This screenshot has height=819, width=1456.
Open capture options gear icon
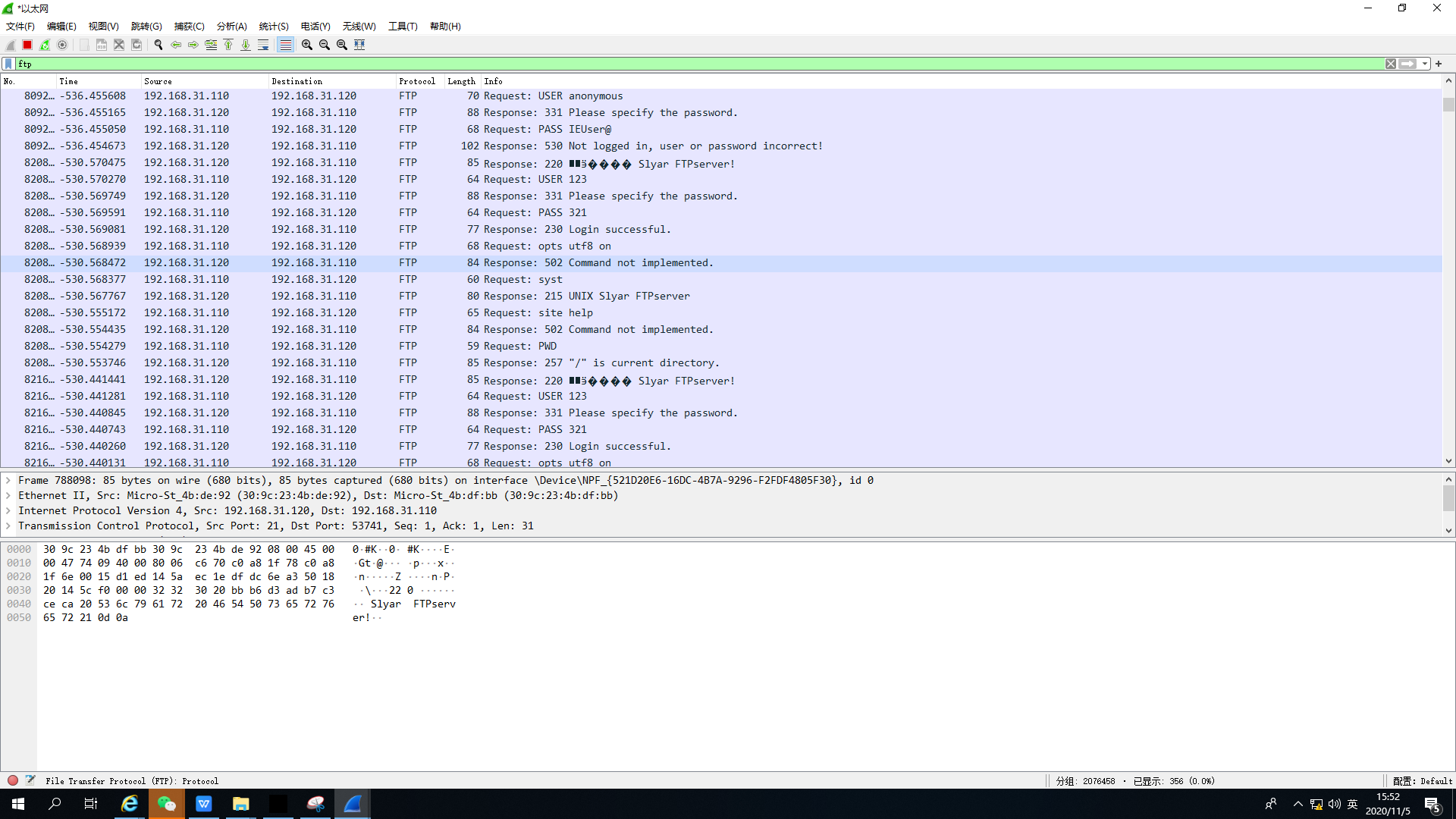click(x=63, y=45)
